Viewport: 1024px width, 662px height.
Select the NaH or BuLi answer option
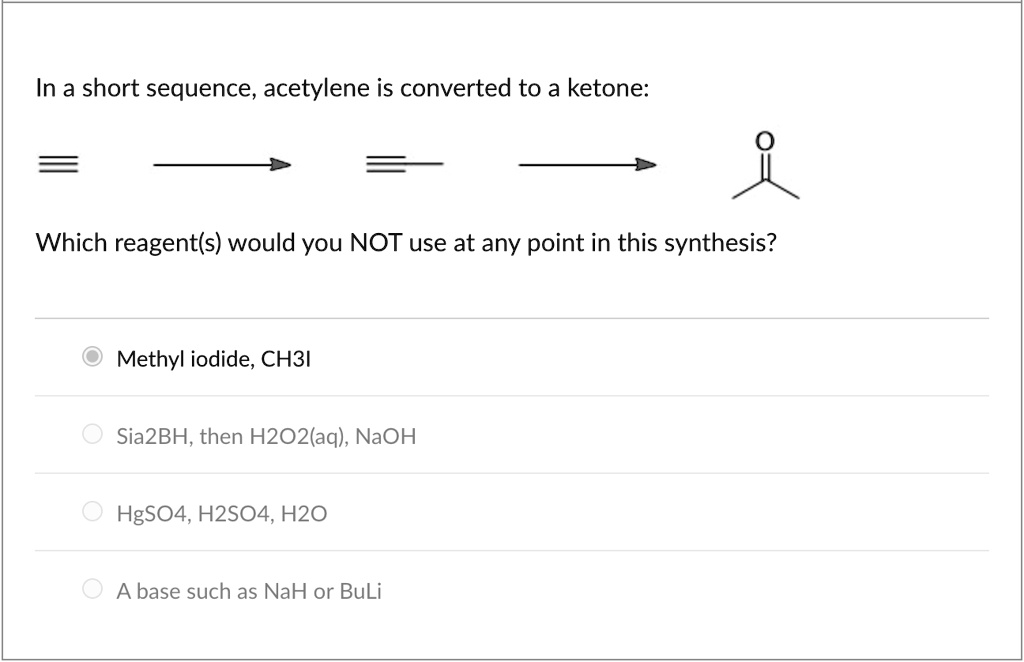pos(91,587)
